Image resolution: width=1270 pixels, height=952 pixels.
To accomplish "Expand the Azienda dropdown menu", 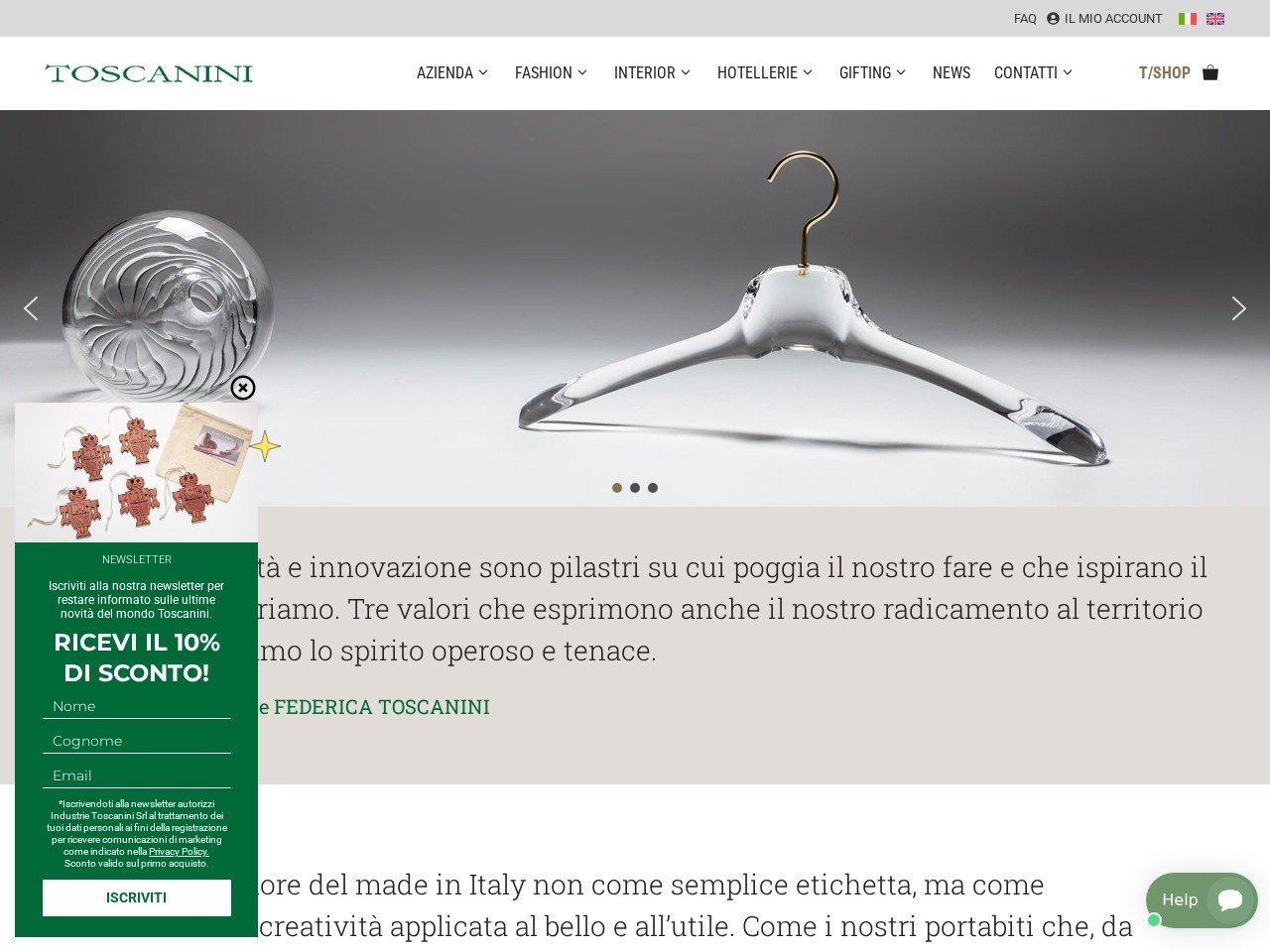I will click(x=452, y=73).
